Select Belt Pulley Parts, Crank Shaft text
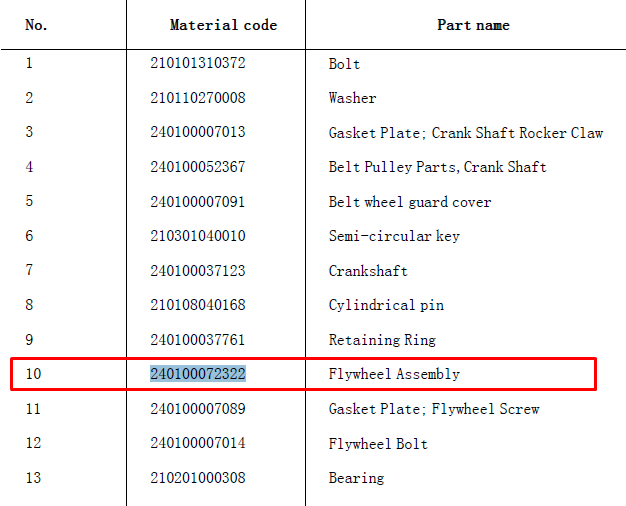The width and height of the screenshot is (626, 506). [437, 167]
